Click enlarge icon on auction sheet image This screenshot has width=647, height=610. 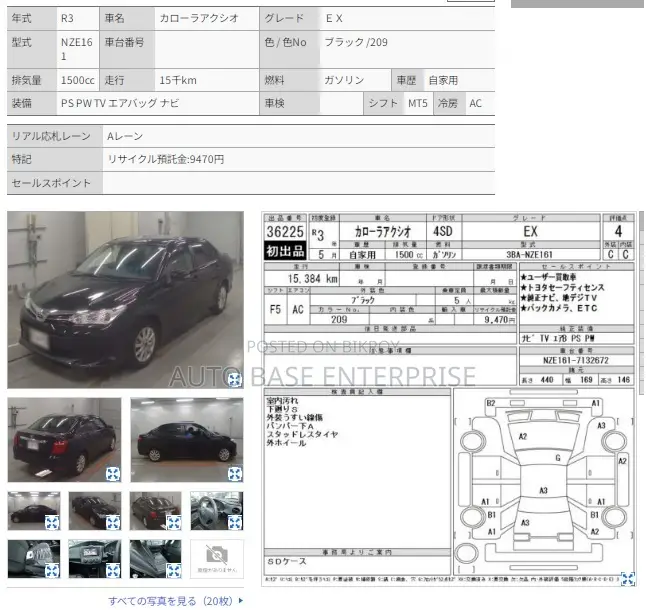click(x=628, y=579)
